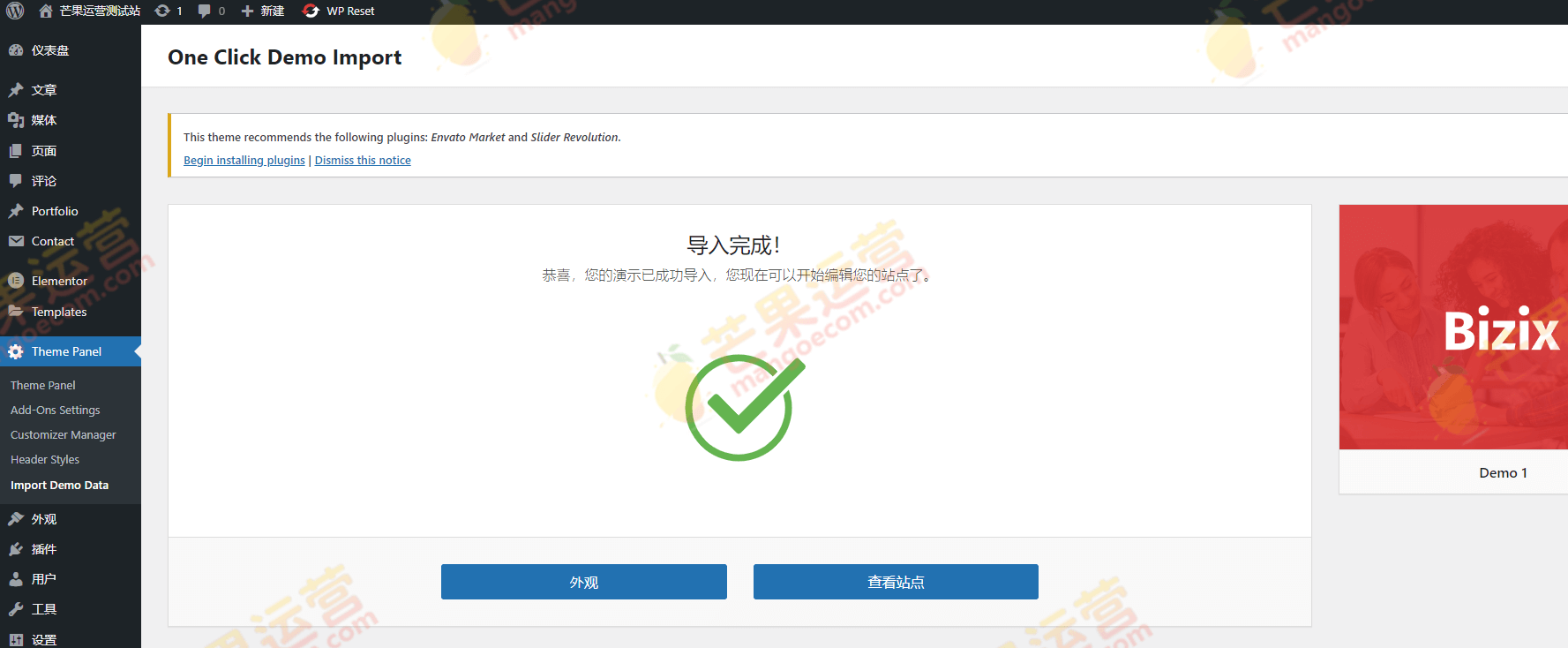Click the Elementor logo icon
Image resolution: width=1568 pixels, height=648 pixels.
16,281
